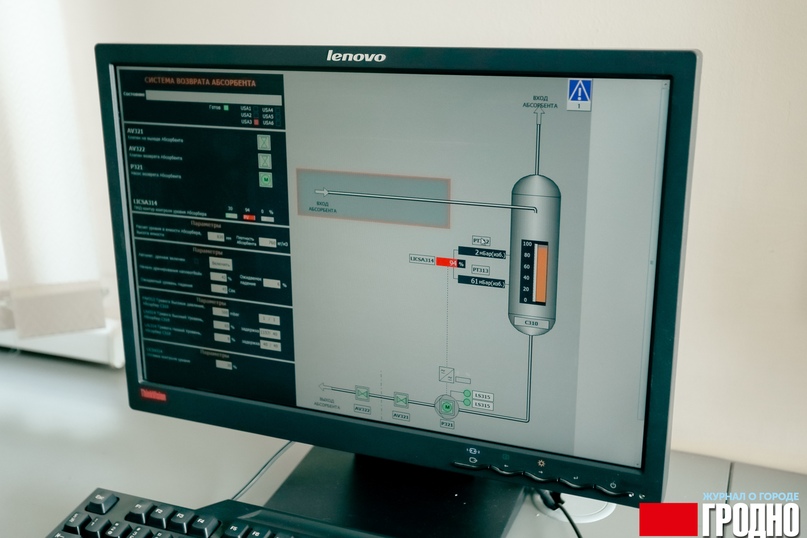Open the lower LS315 tag label

pyautogui.click(x=483, y=405)
